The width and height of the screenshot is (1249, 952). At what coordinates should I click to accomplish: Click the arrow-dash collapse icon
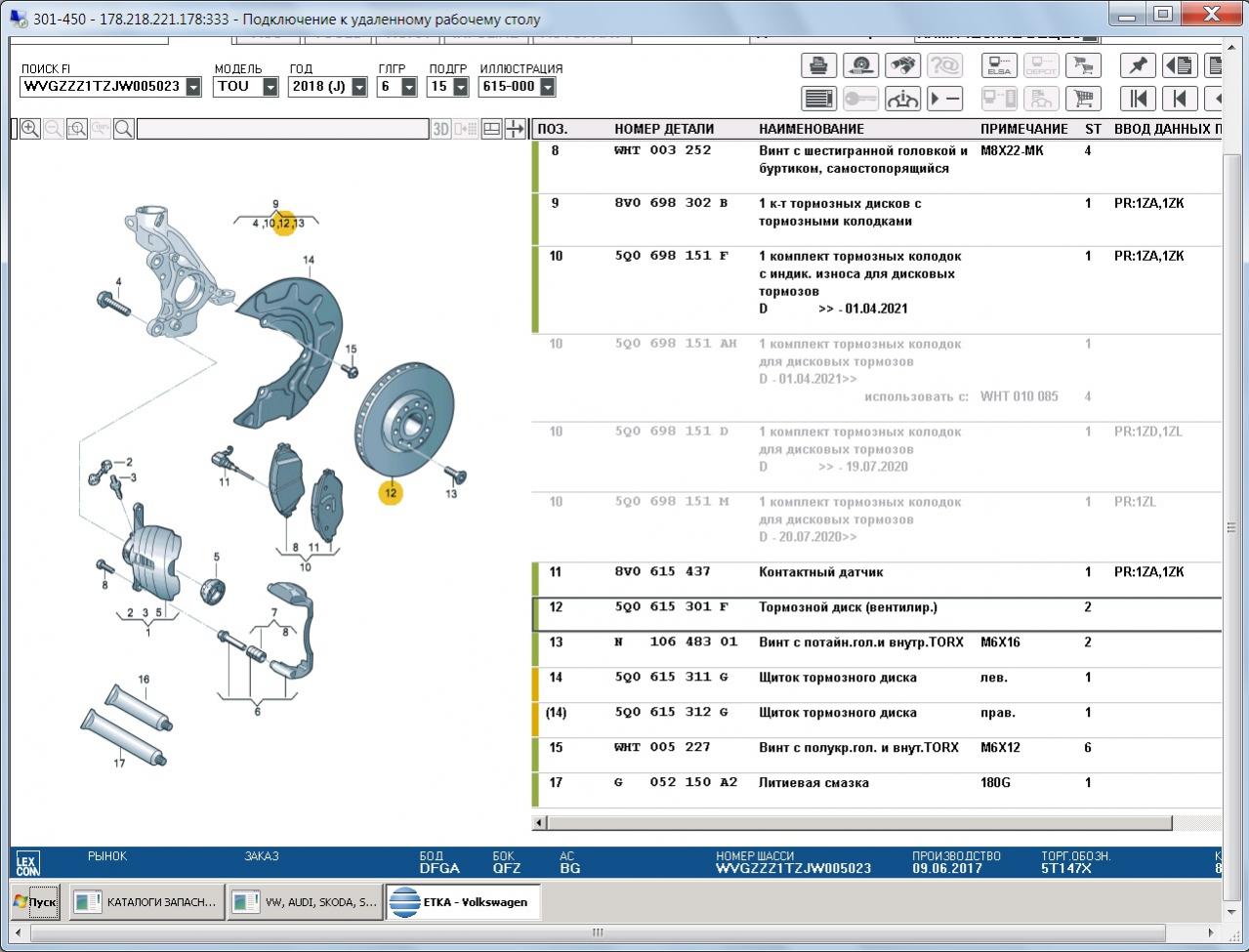944,99
